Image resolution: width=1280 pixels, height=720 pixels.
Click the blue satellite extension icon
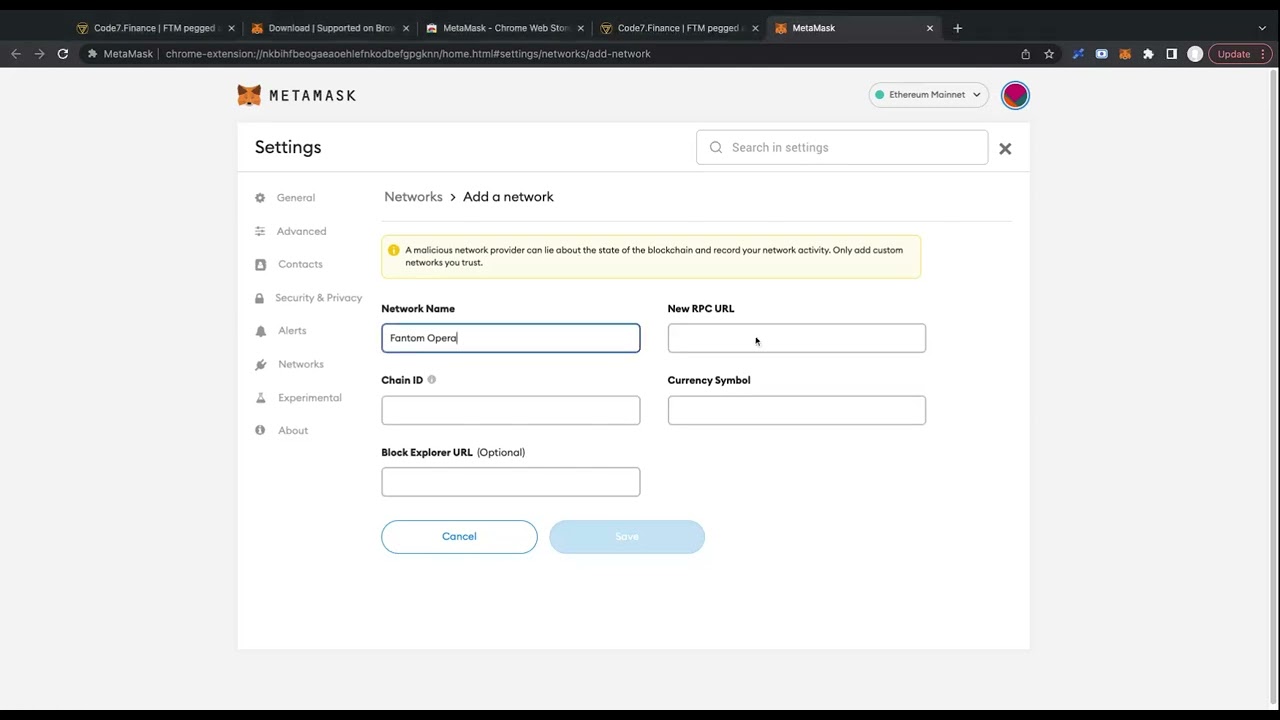[x=1078, y=54]
